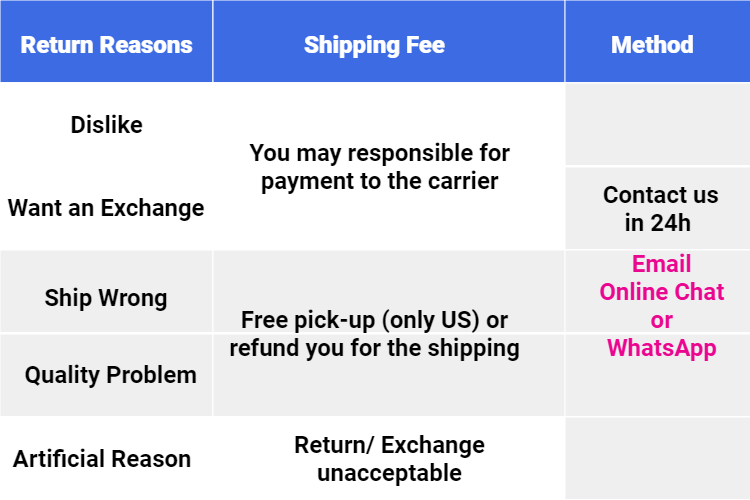Select the Want an Exchange cell
This screenshot has height=500, width=750.
pos(106,208)
